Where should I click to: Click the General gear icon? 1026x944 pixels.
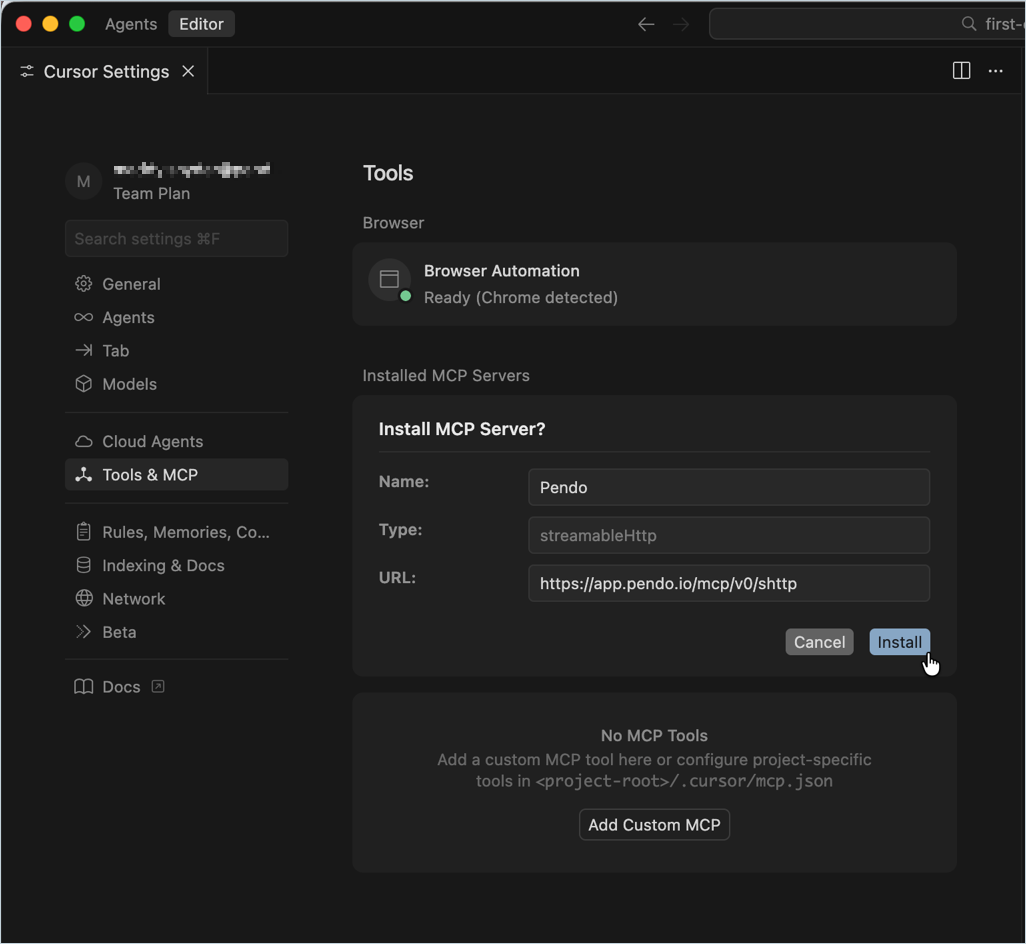coord(84,284)
